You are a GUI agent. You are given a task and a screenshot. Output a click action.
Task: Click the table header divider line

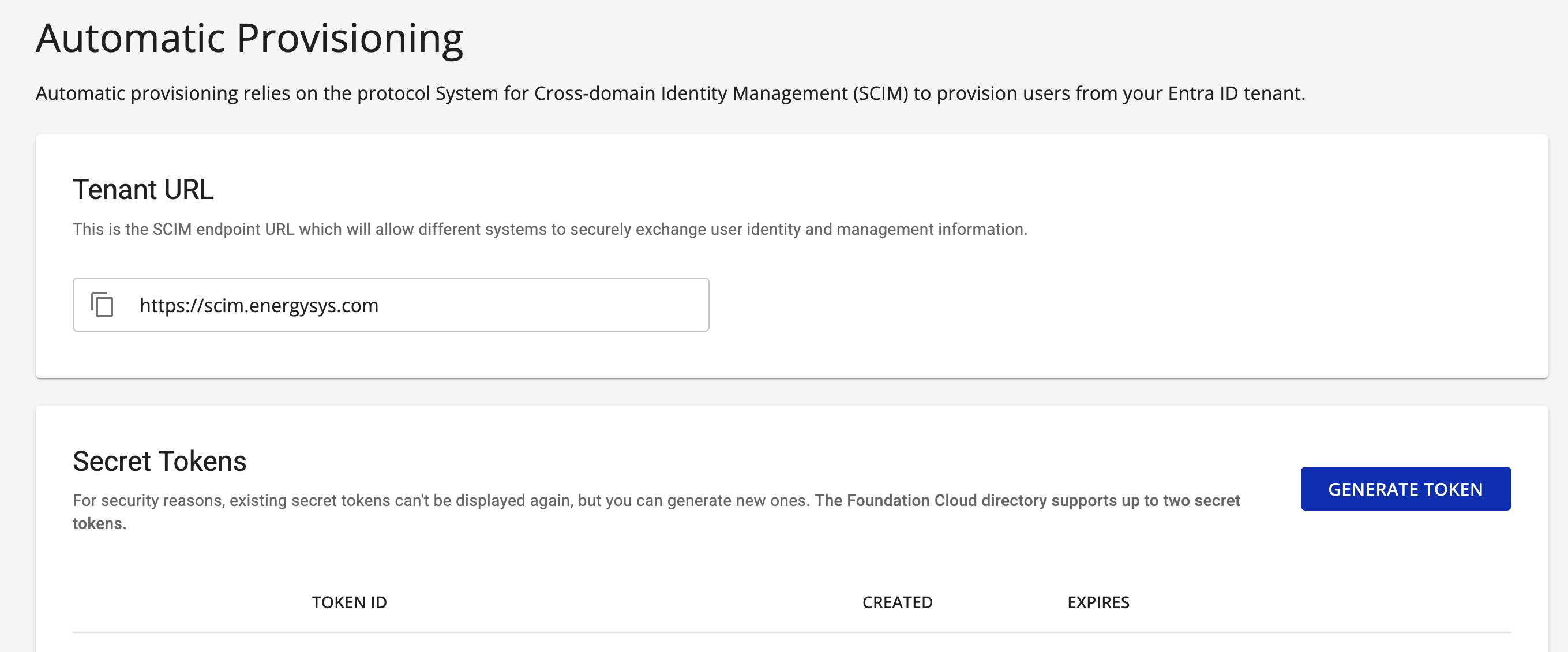click(x=791, y=632)
